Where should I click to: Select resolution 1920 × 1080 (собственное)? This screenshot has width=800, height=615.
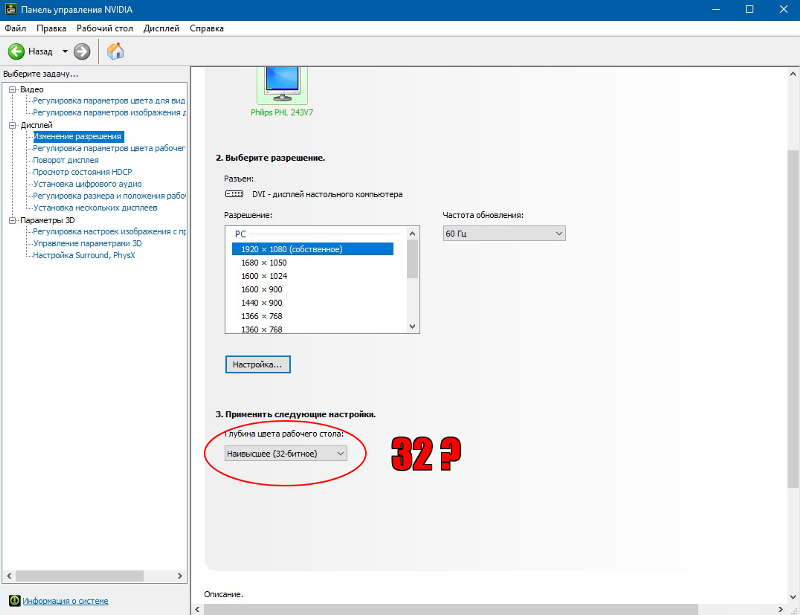pos(313,249)
